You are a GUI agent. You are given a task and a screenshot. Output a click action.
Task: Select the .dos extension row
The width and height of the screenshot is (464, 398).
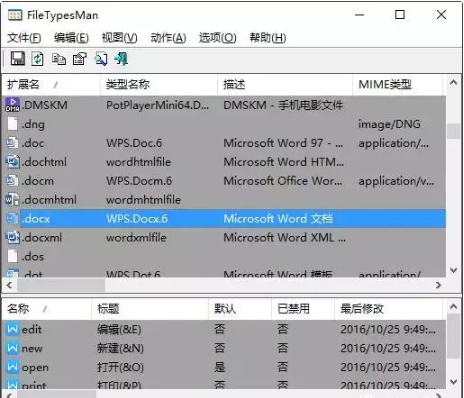tap(224, 257)
